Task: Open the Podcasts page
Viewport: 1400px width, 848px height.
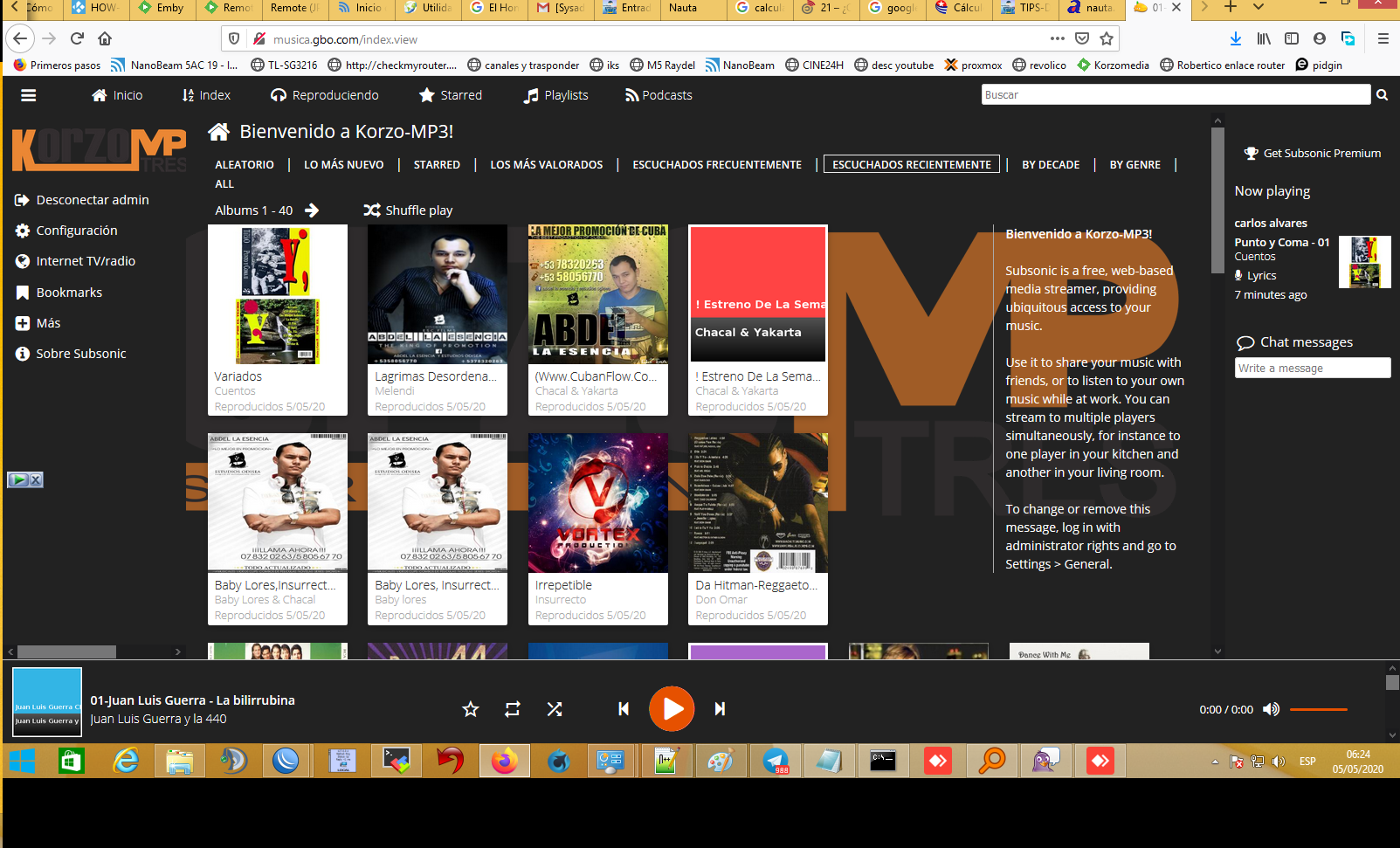Action: [x=658, y=95]
